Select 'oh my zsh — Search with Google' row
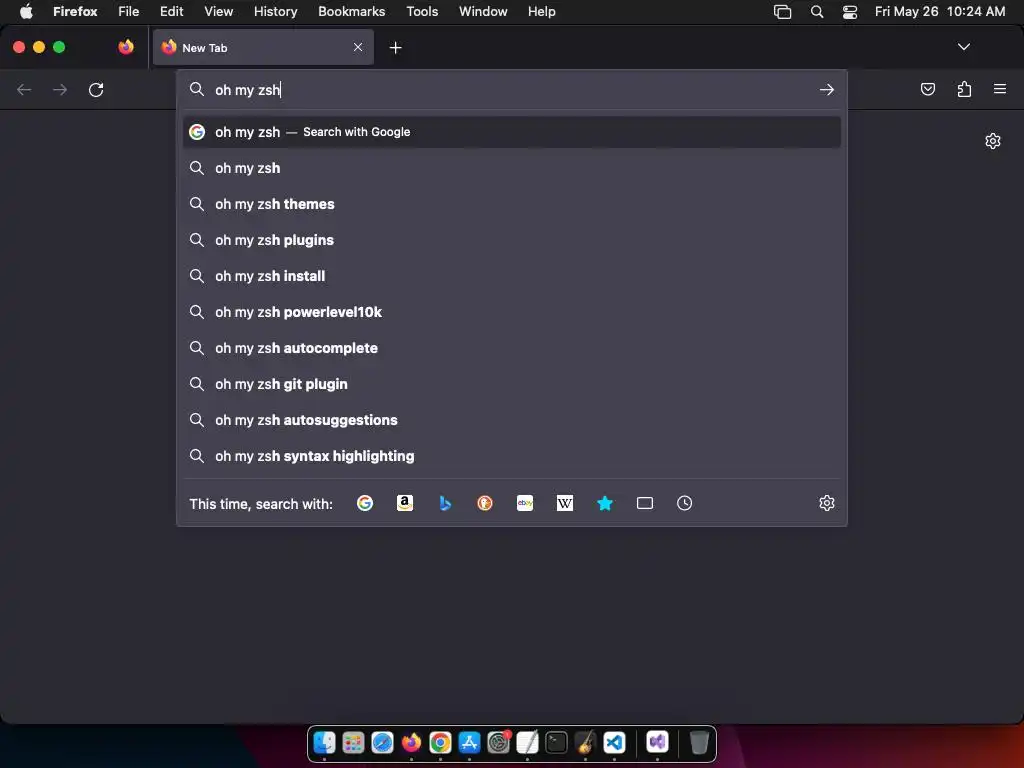This screenshot has height=768, width=1024. coord(511,132)
